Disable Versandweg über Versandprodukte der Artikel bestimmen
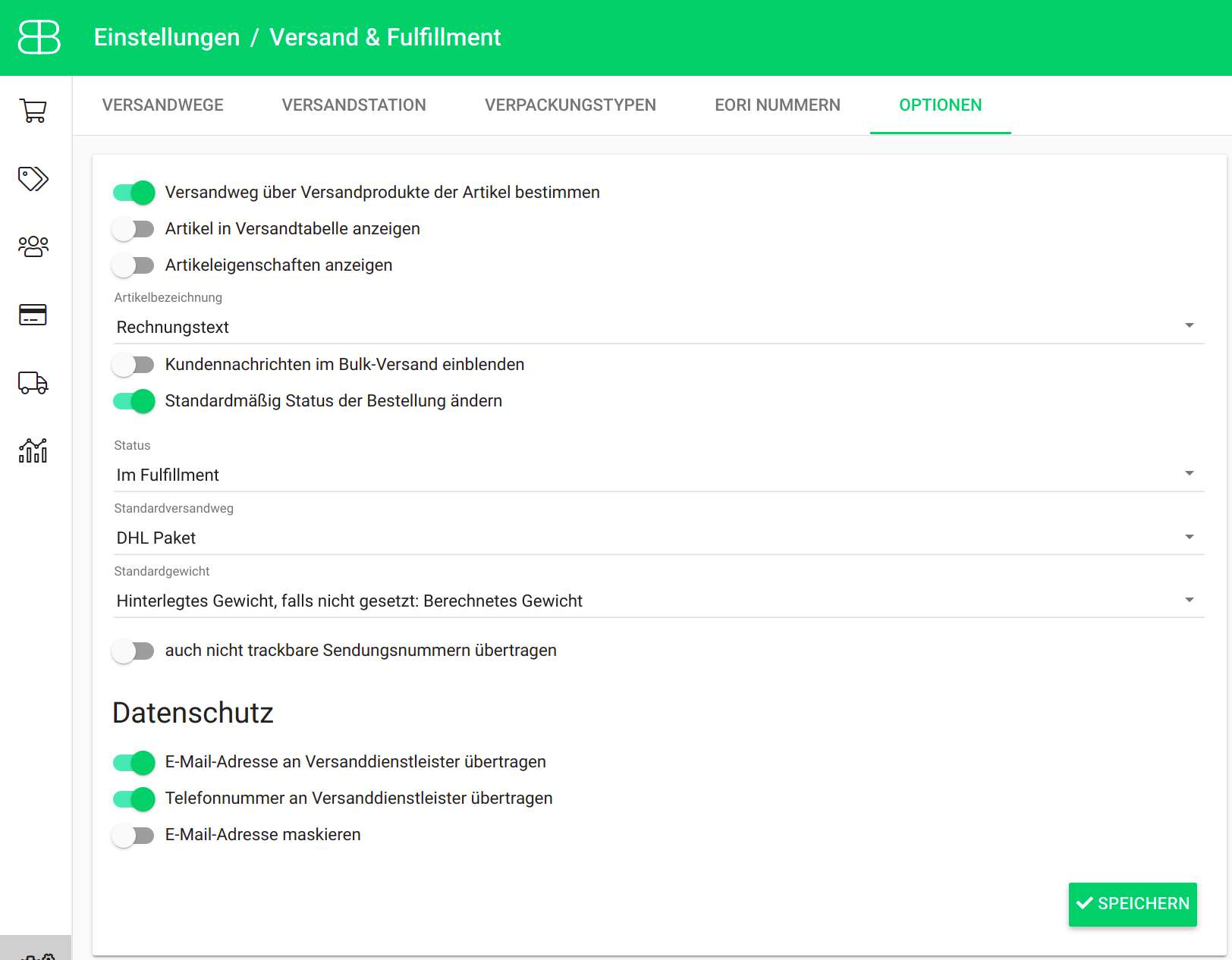1232x960 pixels. click(134, 193)
